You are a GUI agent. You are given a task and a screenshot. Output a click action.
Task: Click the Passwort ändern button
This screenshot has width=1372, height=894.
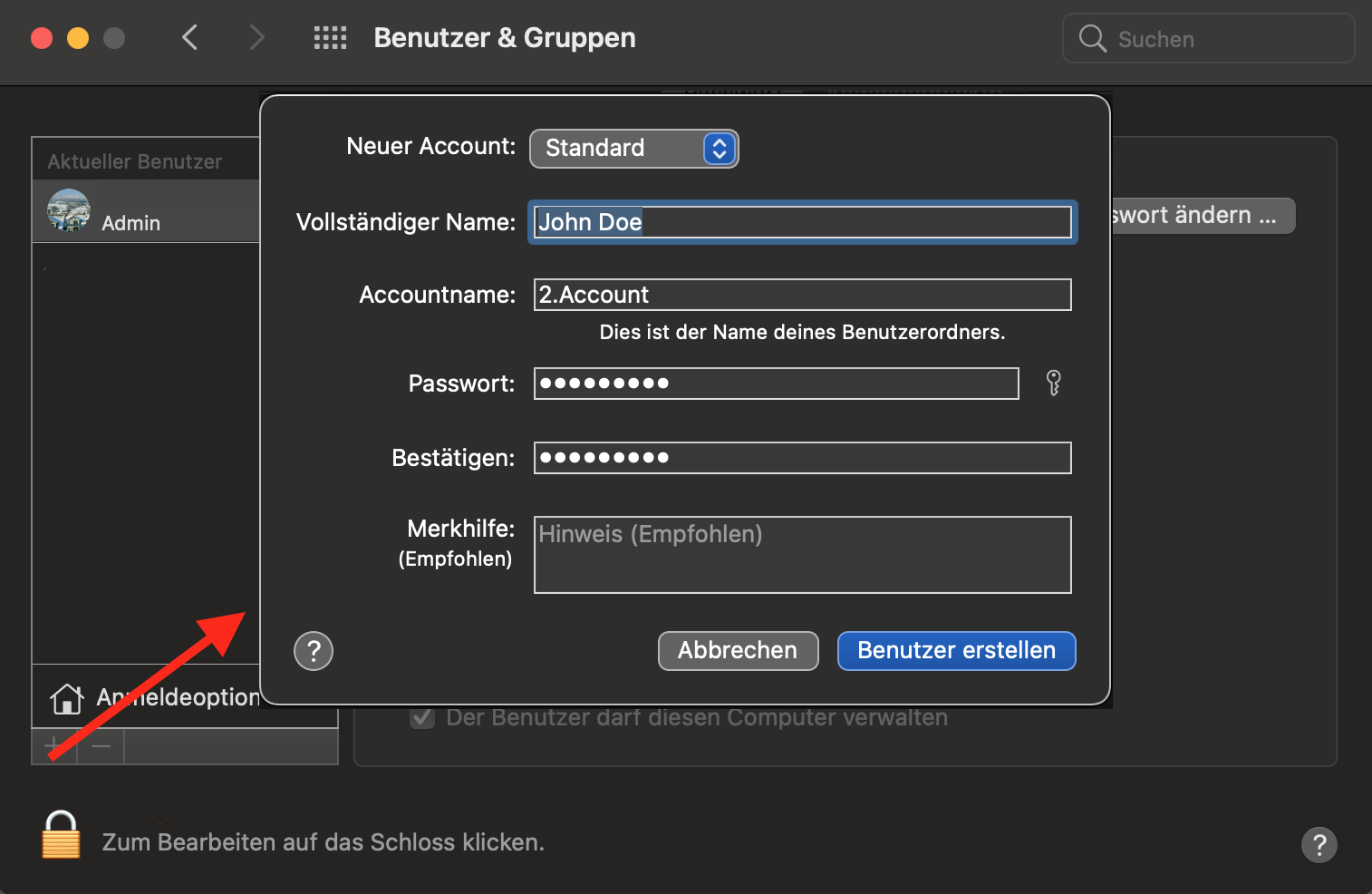1201,216
